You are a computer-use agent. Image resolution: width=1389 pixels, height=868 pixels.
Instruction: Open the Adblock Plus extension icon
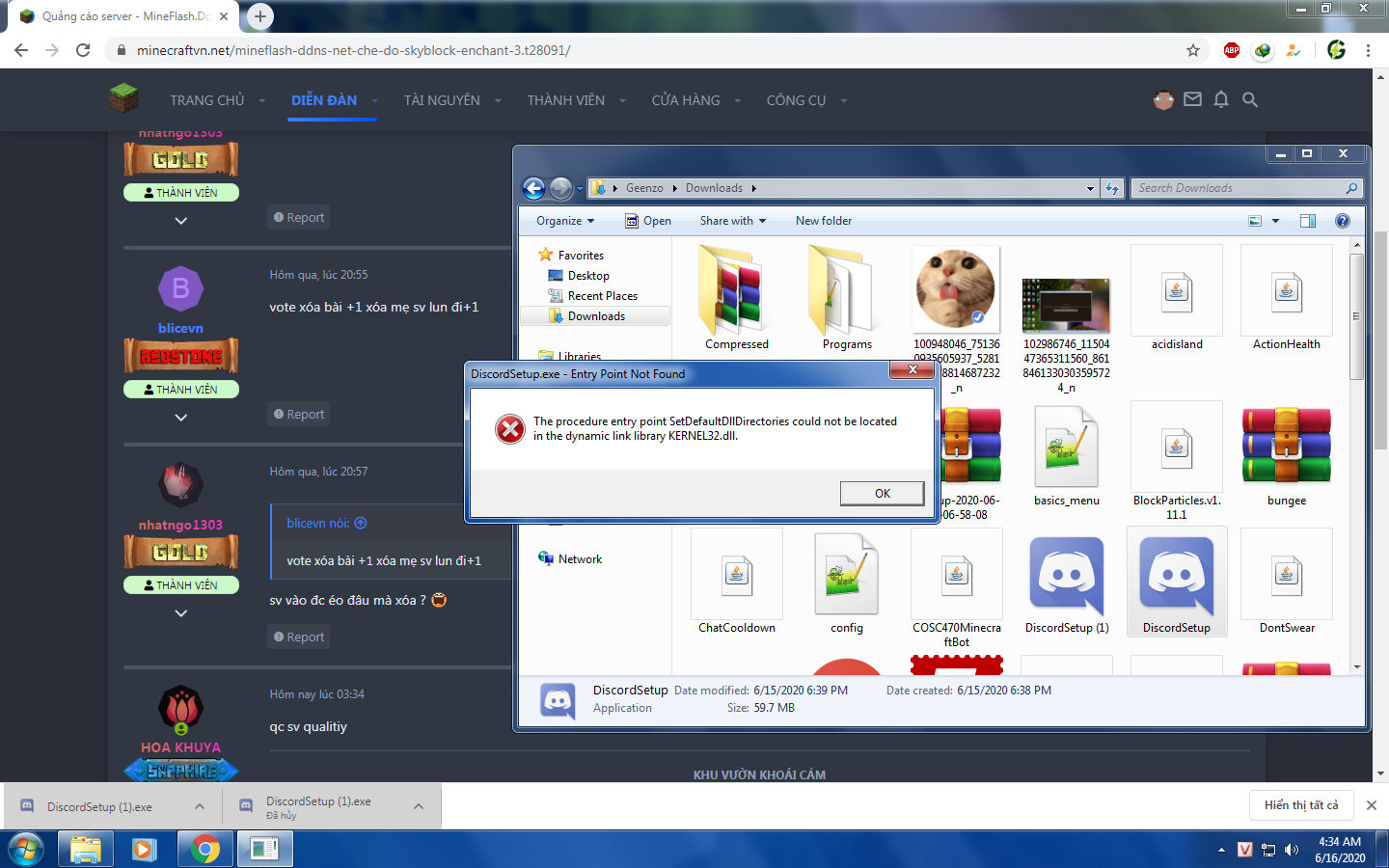pyautogui.click(x=1232, y=50)
